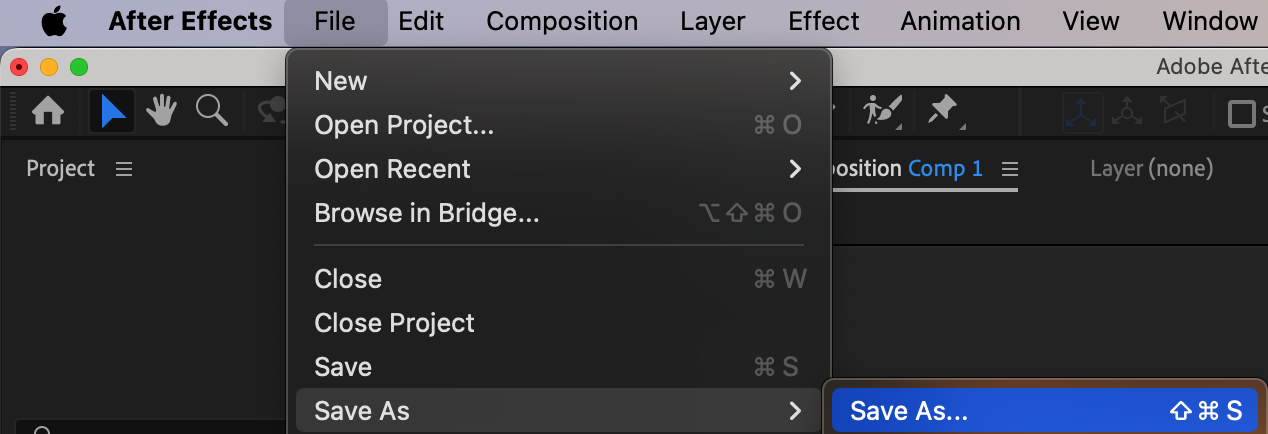Image resolution: width=1268 pixels, height=434 pixels.
Task: Select the Roto Brush tool
Action: pos(882,111)
